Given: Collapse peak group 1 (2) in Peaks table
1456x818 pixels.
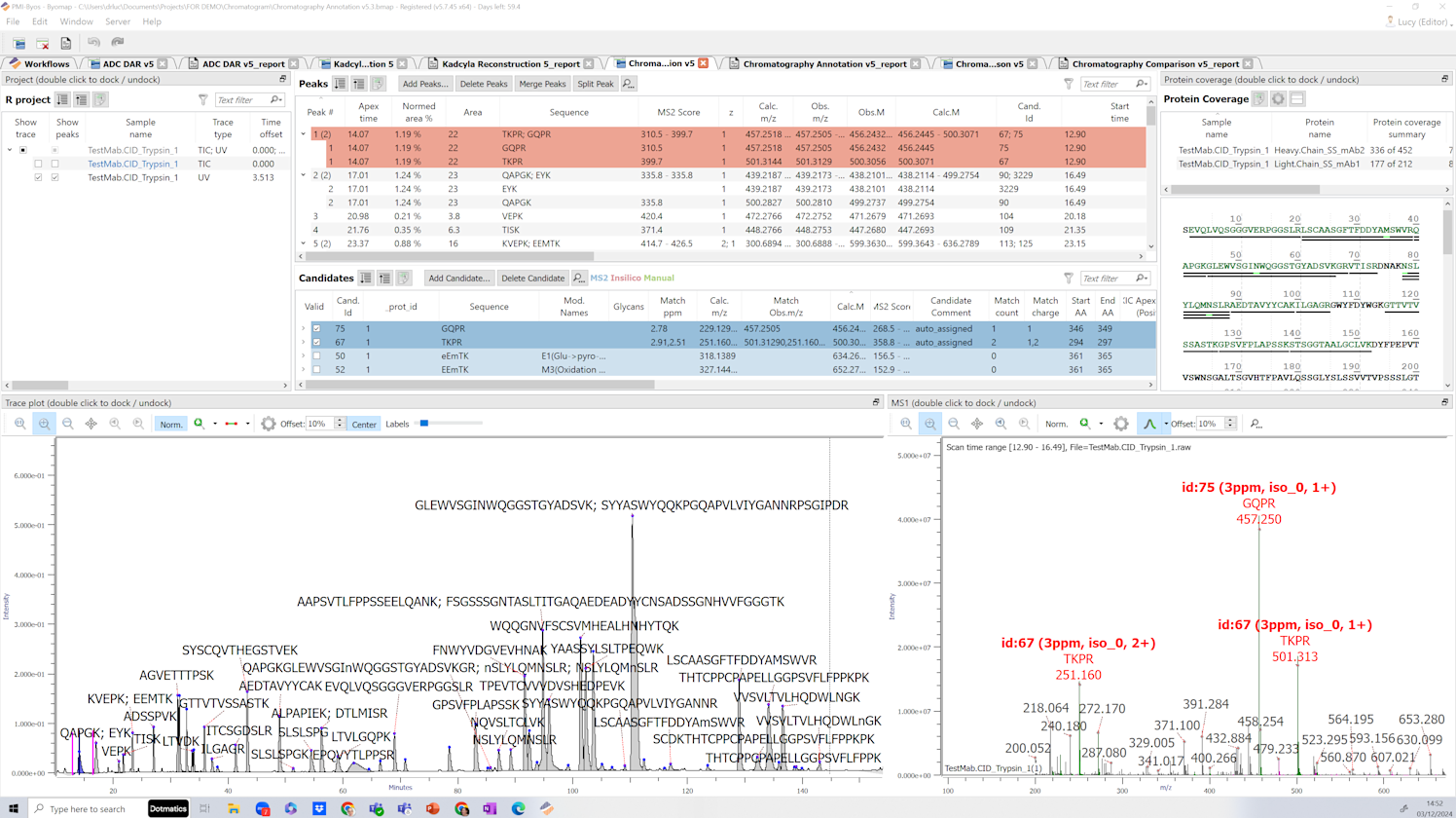Looking at the screenshot, I should pyautogui.click(x=304, y=134).
